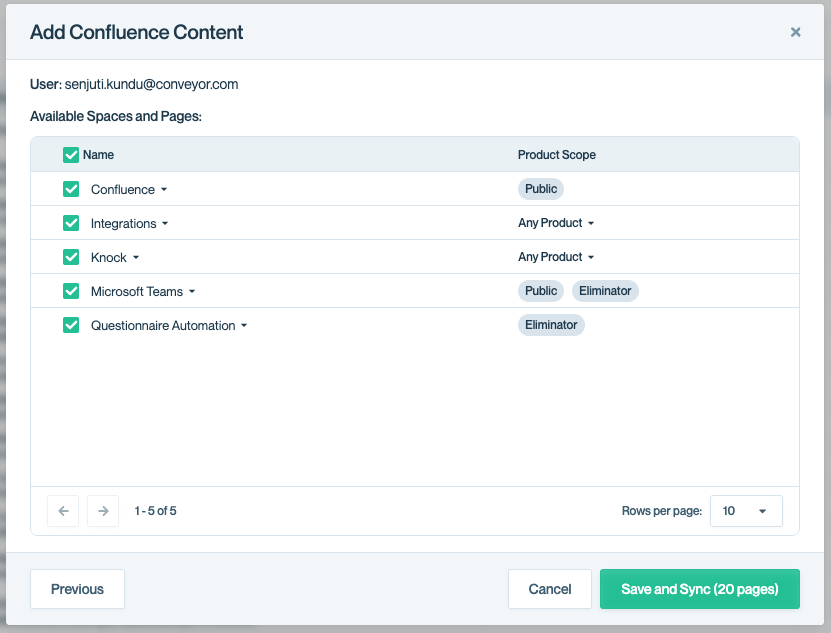Go to next page arrow

click(103, 511)
